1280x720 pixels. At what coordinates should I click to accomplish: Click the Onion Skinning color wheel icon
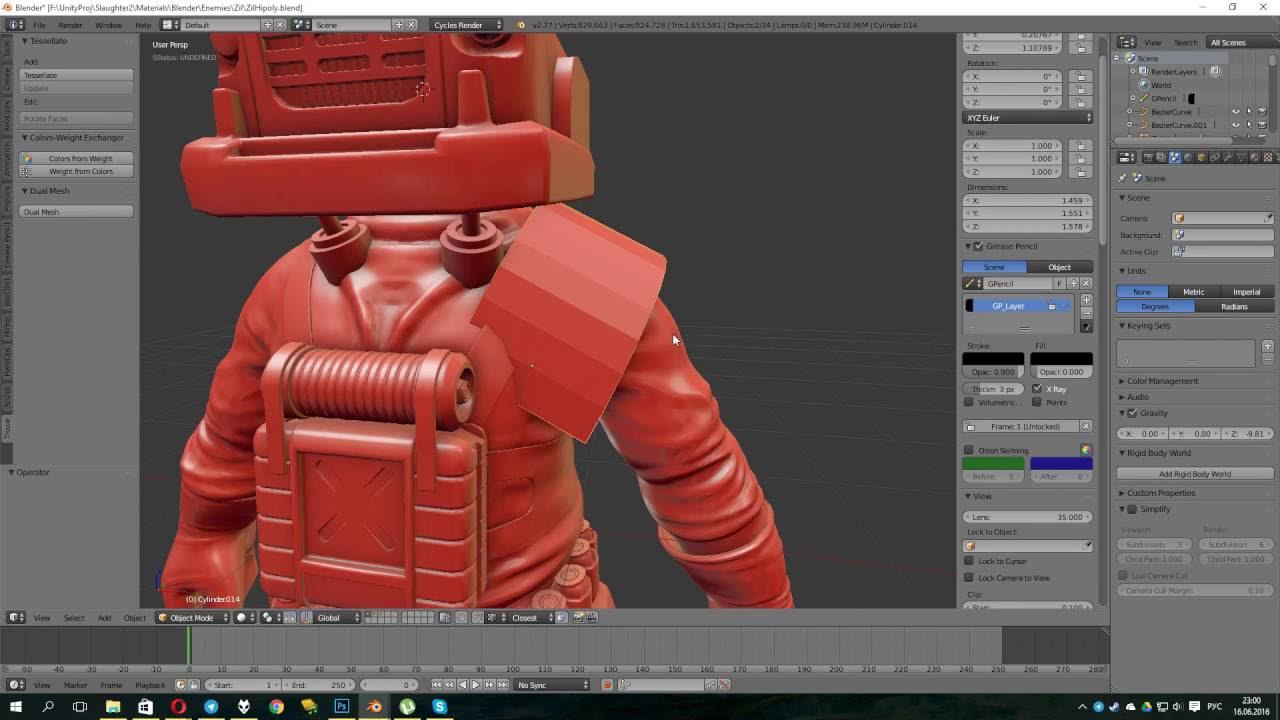[1085, 450]
